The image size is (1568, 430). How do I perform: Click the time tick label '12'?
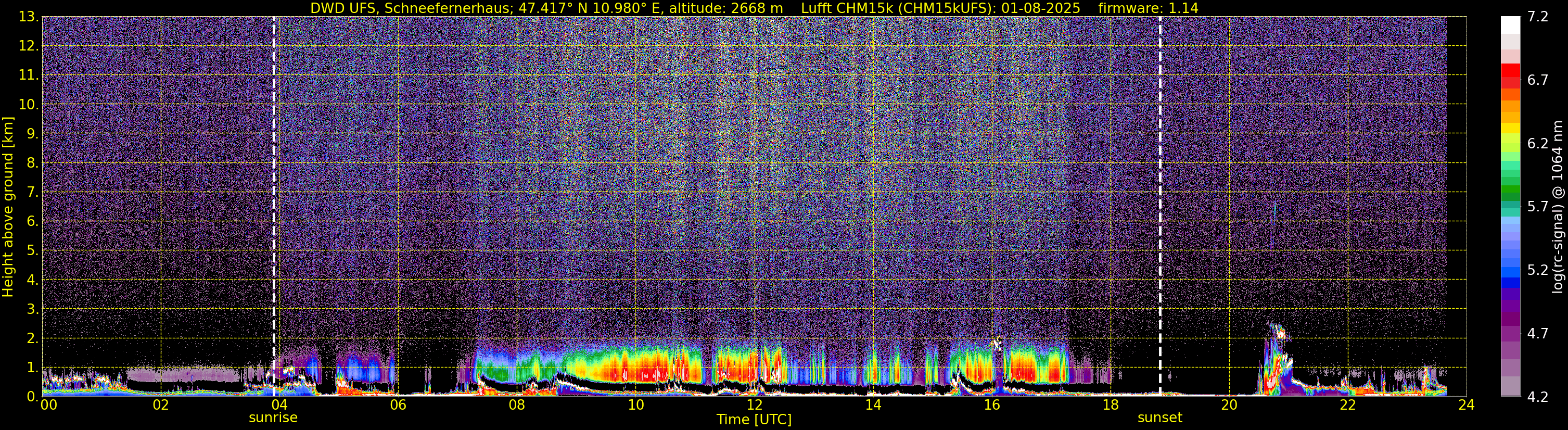click(754, 405)
